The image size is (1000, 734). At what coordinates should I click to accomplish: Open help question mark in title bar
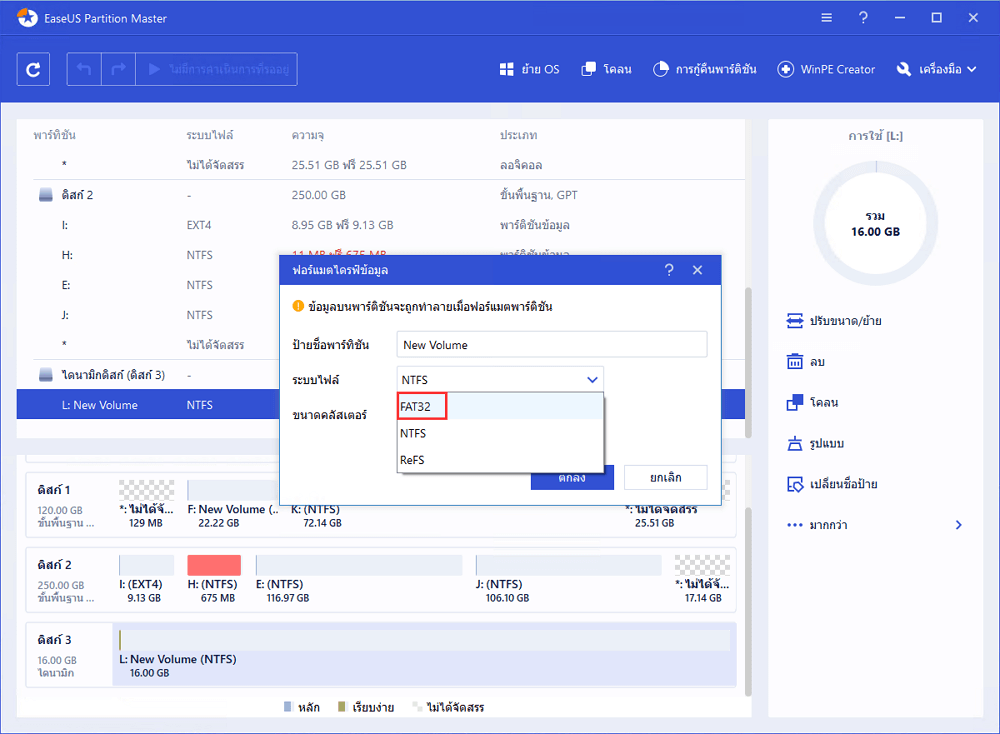pyautogui.click(x=863, y=18)
